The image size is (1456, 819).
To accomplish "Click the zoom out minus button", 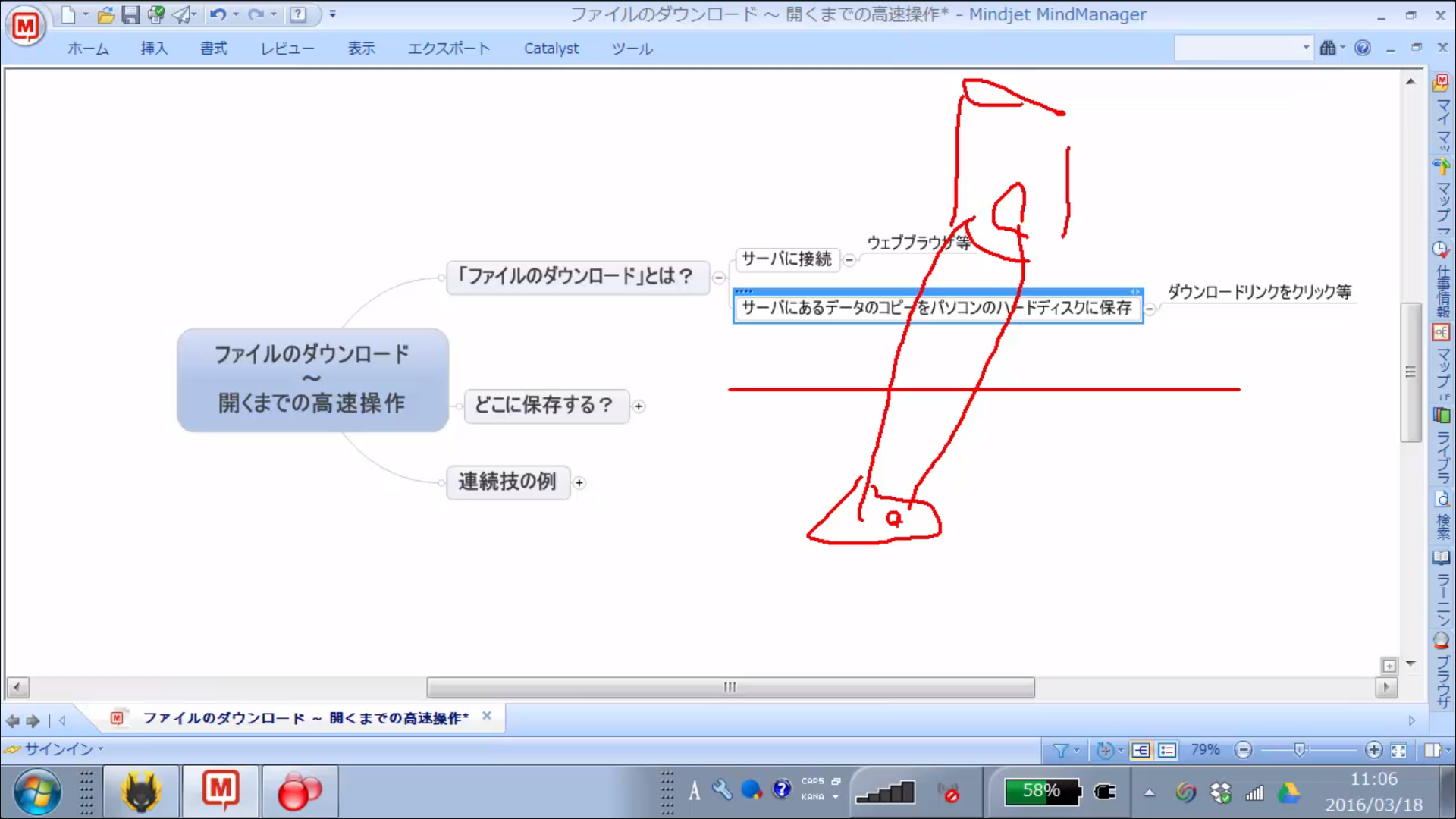I will coord(1243,750).
